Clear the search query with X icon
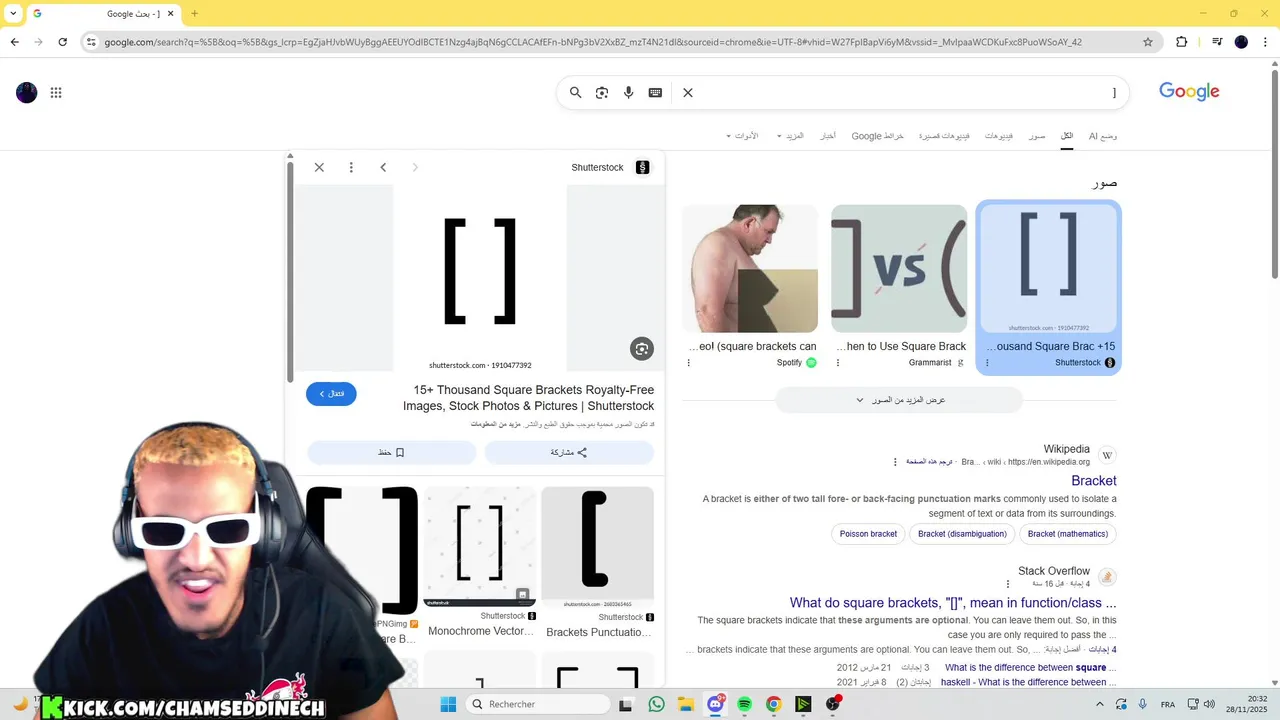 pyautogui.click(x=688, y=92)
